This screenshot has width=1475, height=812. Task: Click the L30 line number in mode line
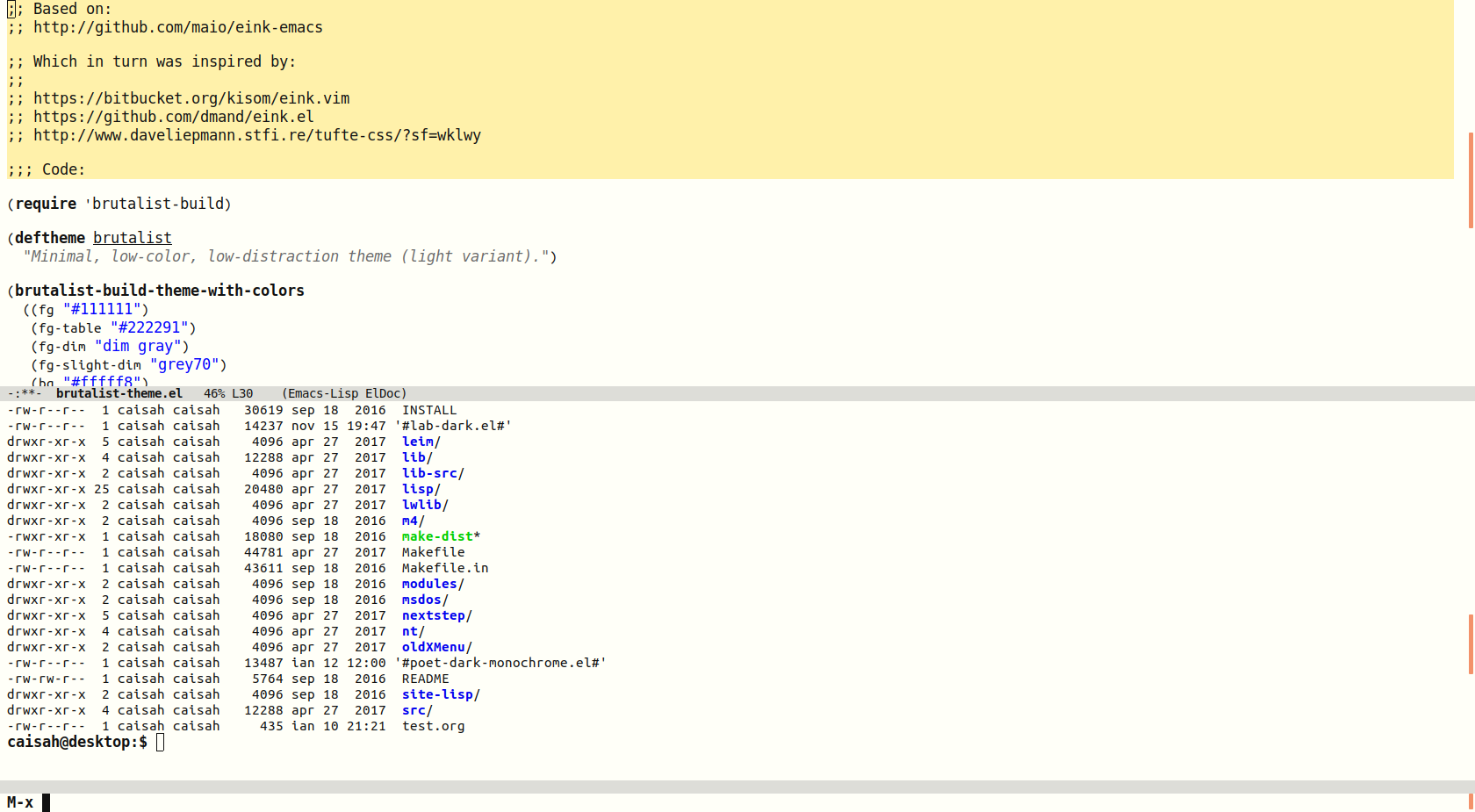242,393
